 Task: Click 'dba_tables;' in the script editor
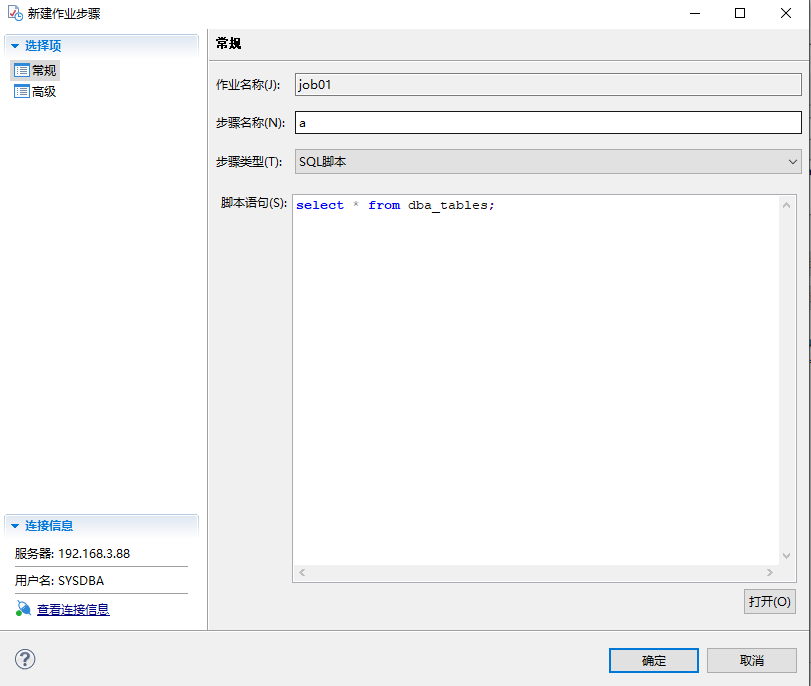point(451,205)
